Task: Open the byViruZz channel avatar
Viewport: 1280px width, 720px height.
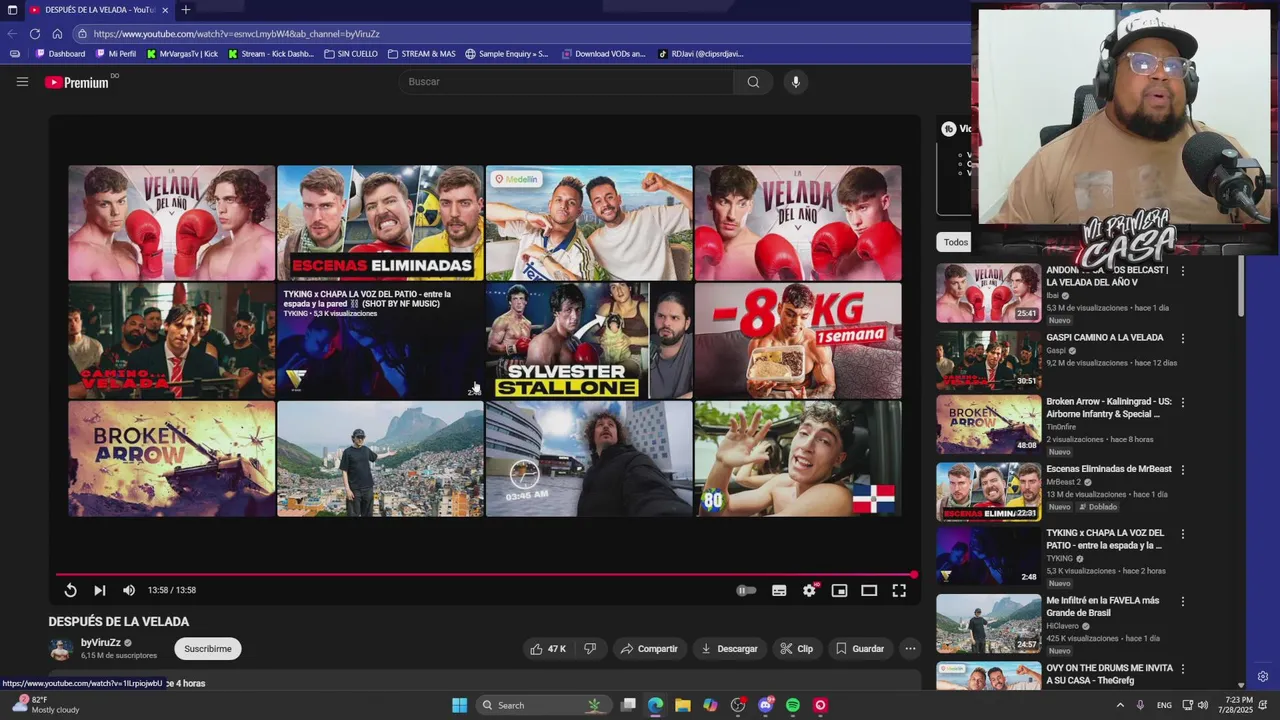Action: point(61,649)
